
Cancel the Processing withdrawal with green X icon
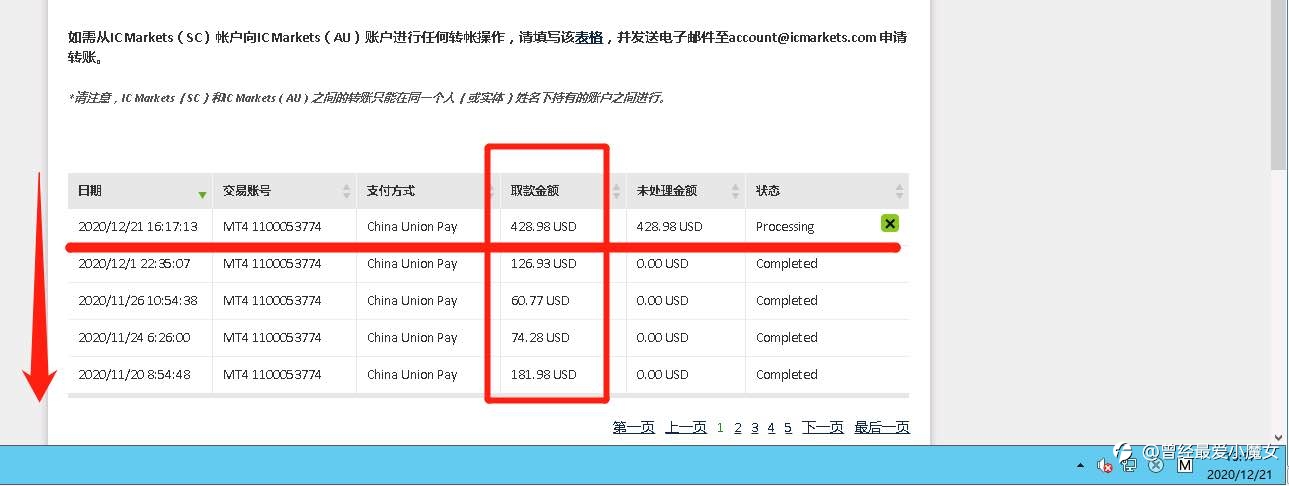[890, 223]
